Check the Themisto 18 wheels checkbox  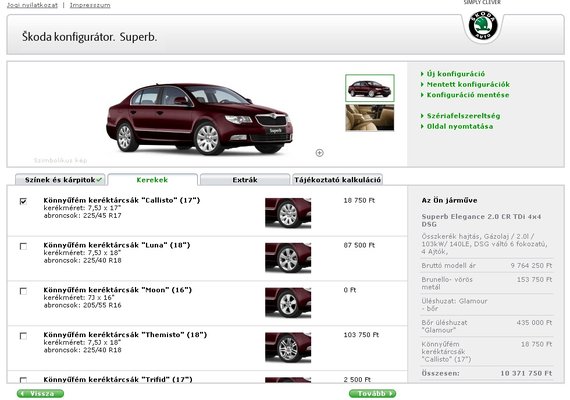pos(23,336)
